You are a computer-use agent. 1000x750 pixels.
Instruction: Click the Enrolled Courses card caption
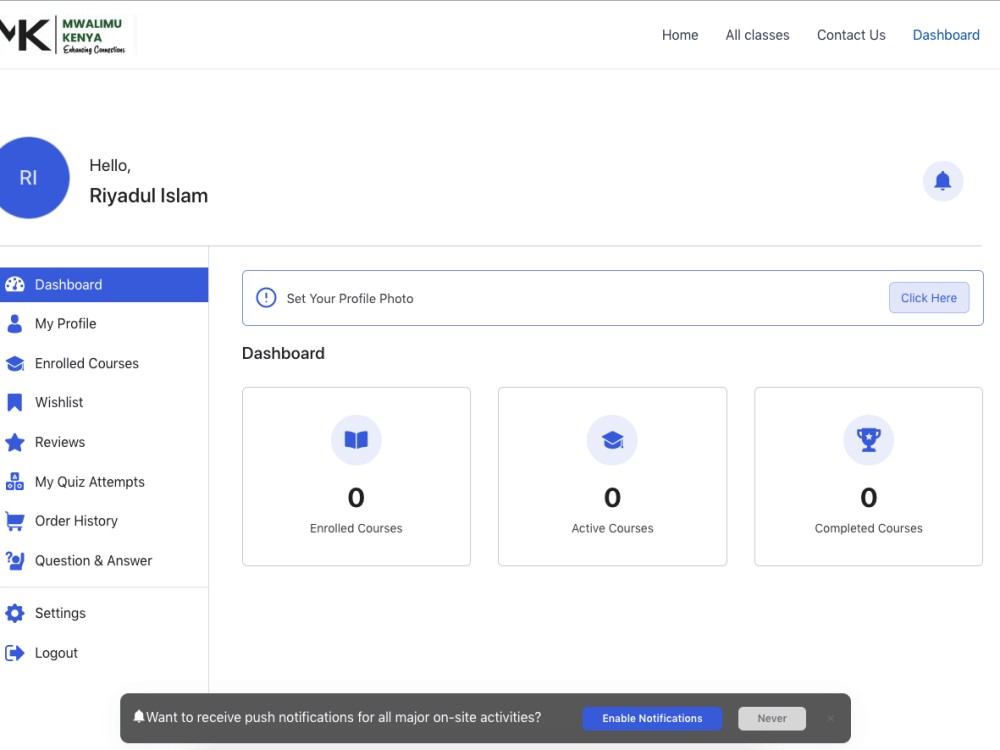356,528
